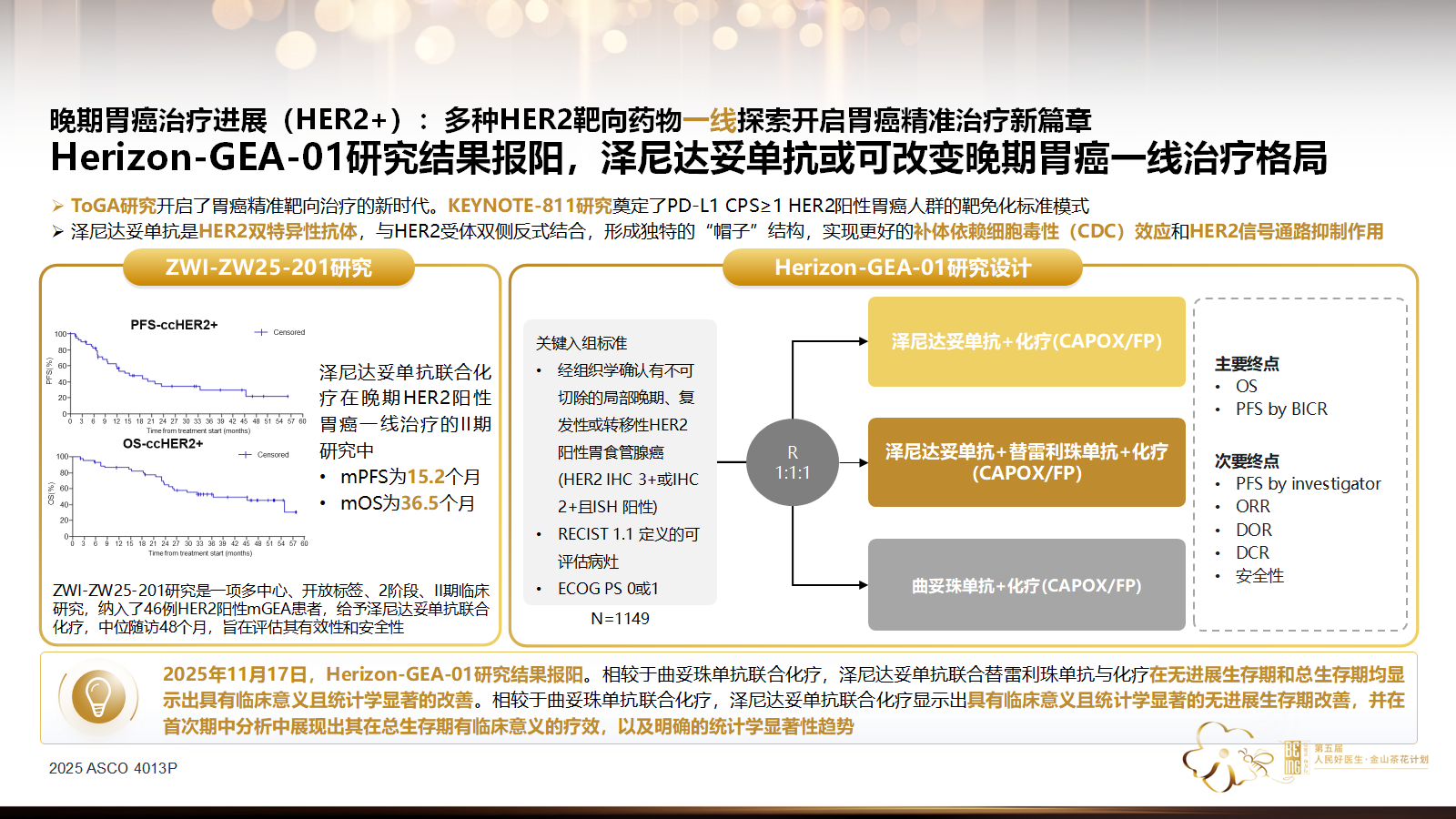Select the Herizon-GEA-01研究设计 header tab
1456x819 pixels.
(902, 268)
